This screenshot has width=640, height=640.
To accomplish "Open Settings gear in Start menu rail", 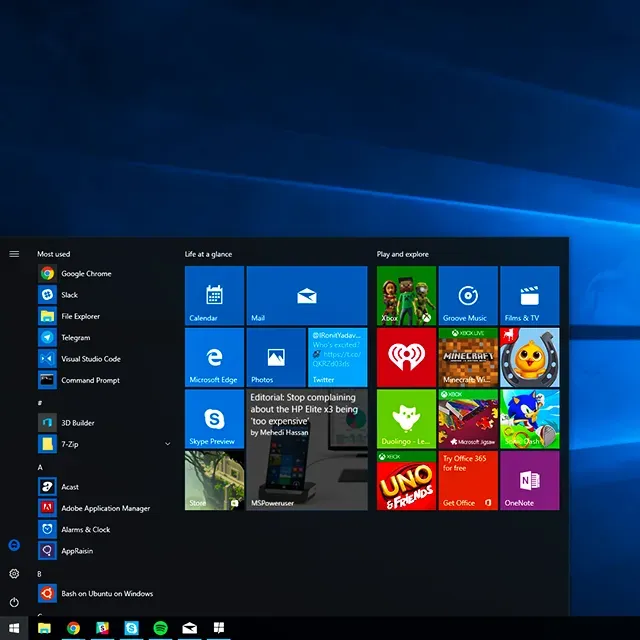I will click(14, 574).
